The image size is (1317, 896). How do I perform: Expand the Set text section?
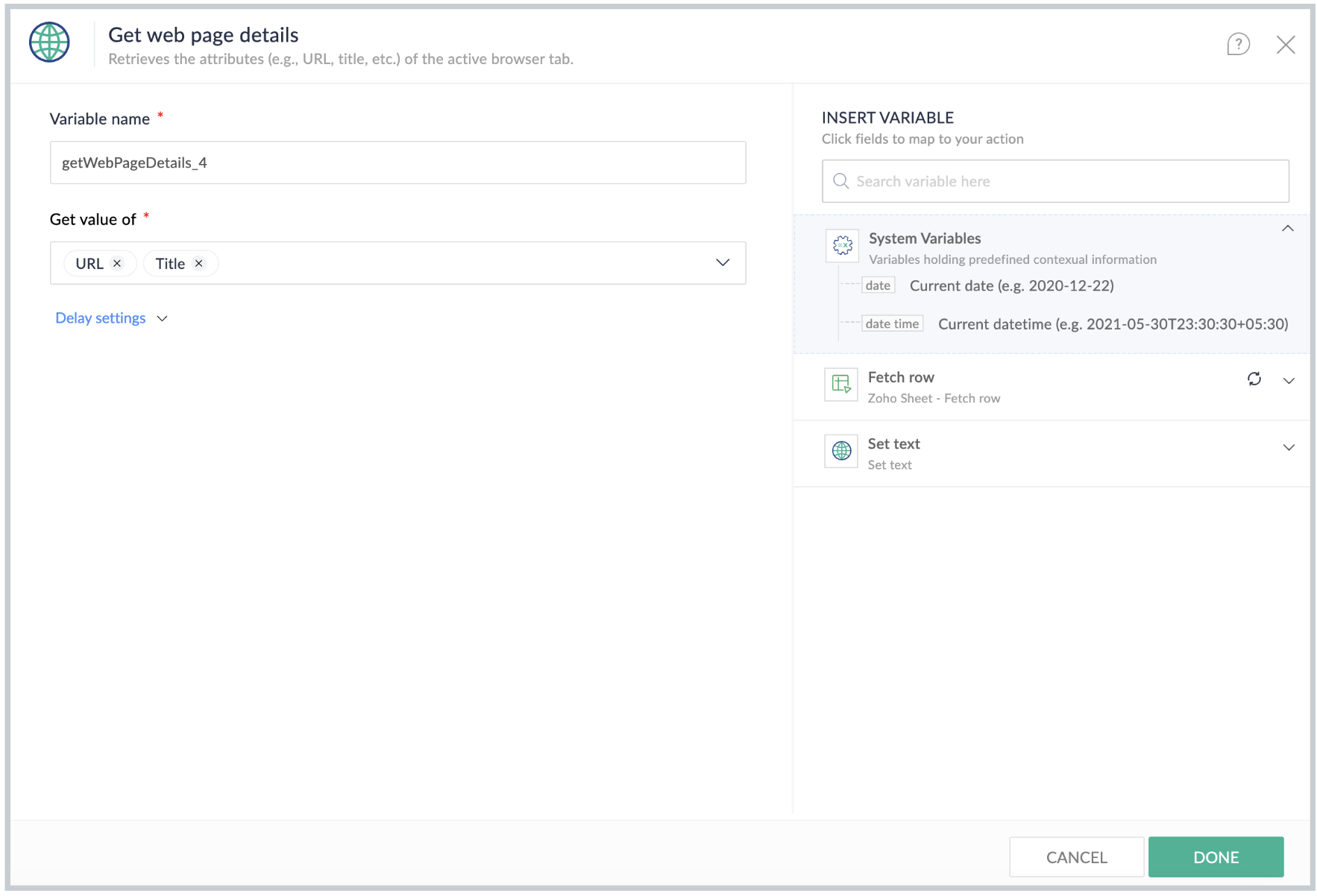[x=1289, y=447]
